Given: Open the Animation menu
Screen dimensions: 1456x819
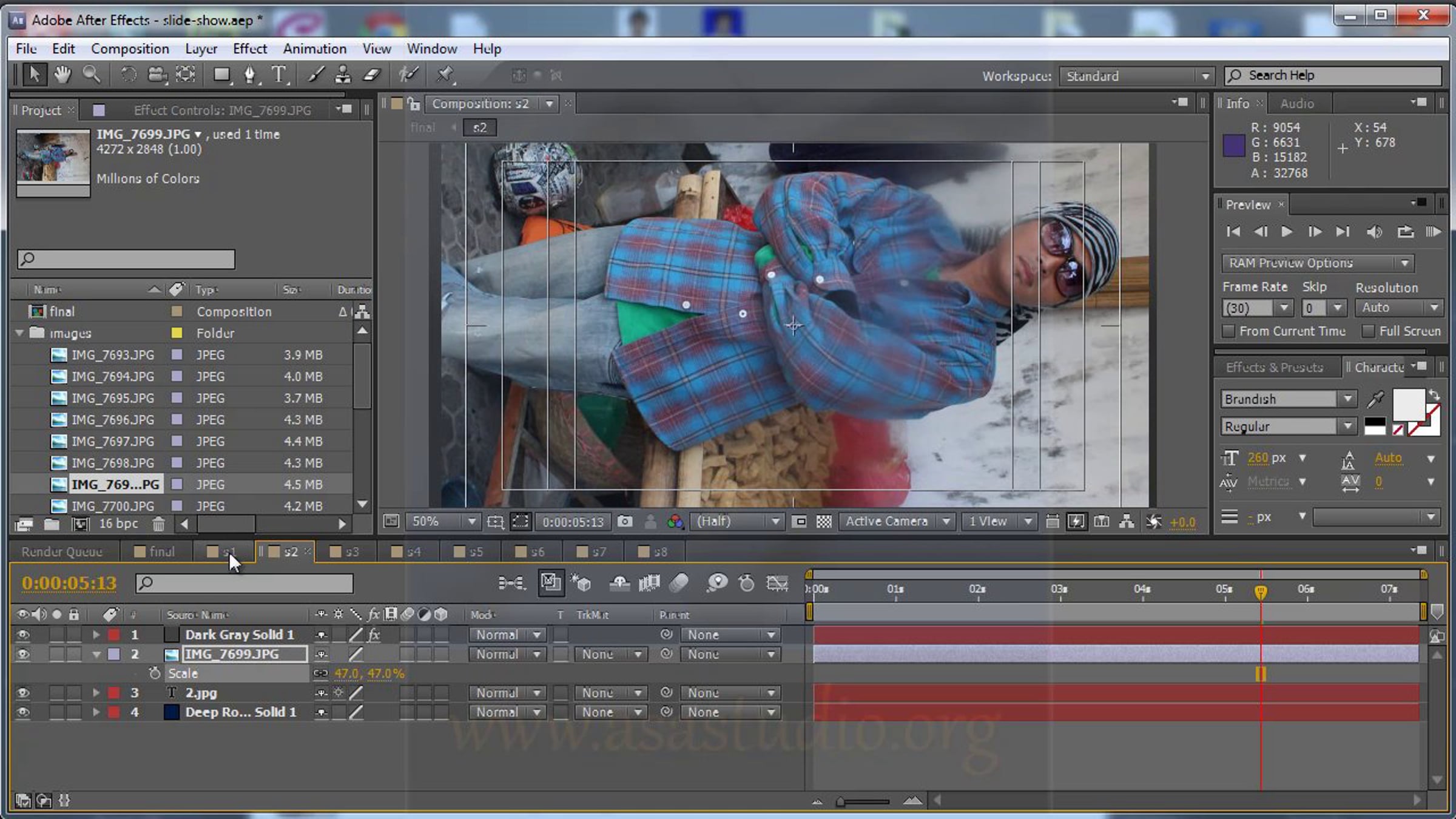Looking at the screenshot, I should [314, 49].
